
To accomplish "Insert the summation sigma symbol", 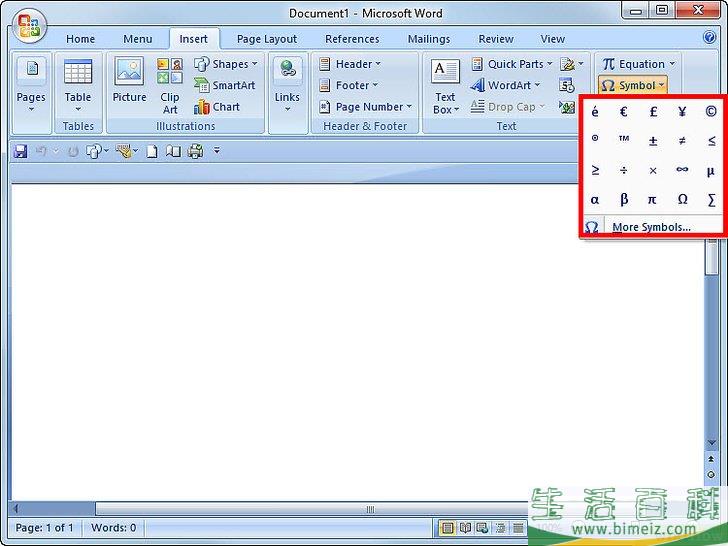I will pos(711,200).
